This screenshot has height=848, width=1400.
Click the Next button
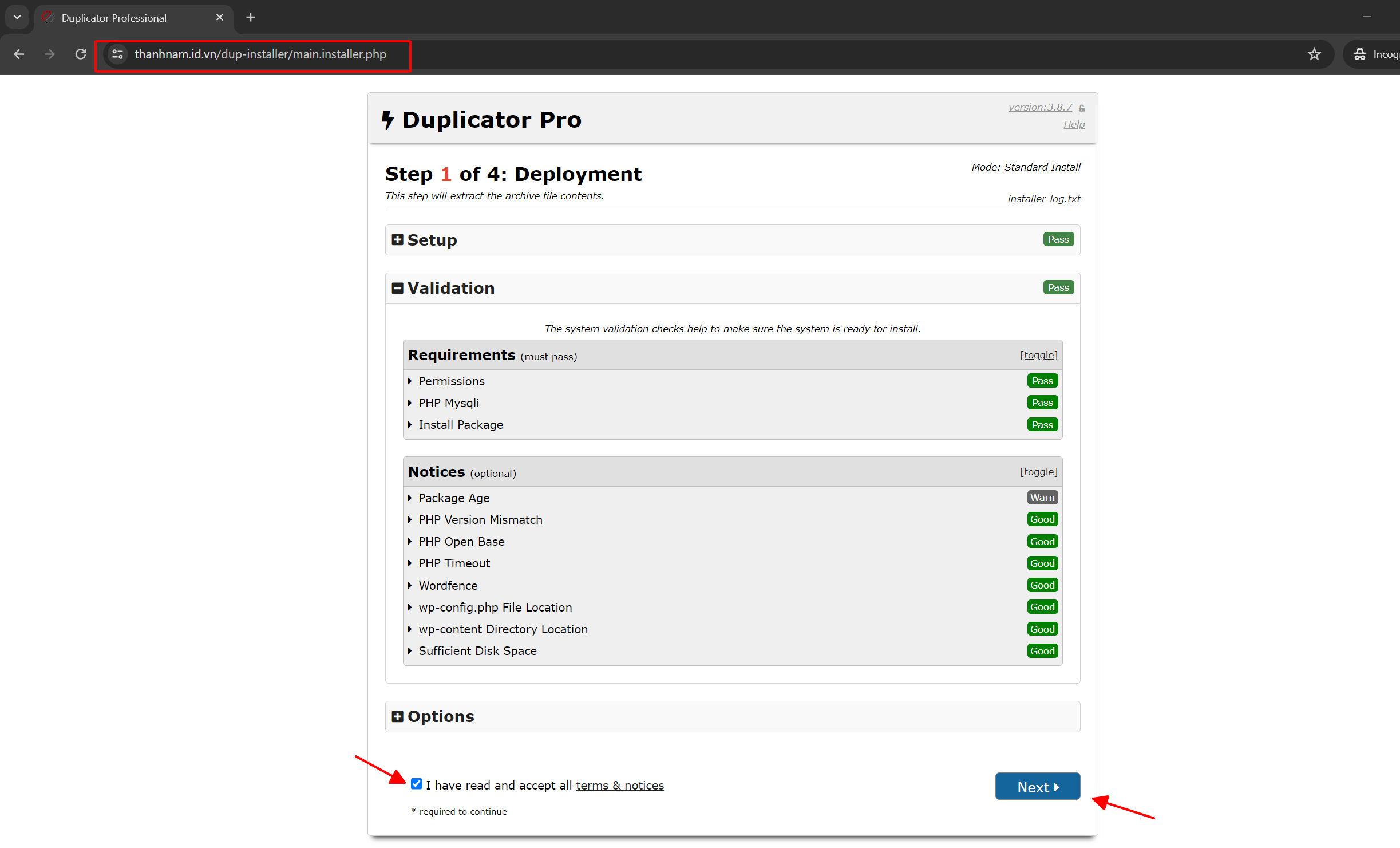pyautogui.click(x=1038, y=787)
